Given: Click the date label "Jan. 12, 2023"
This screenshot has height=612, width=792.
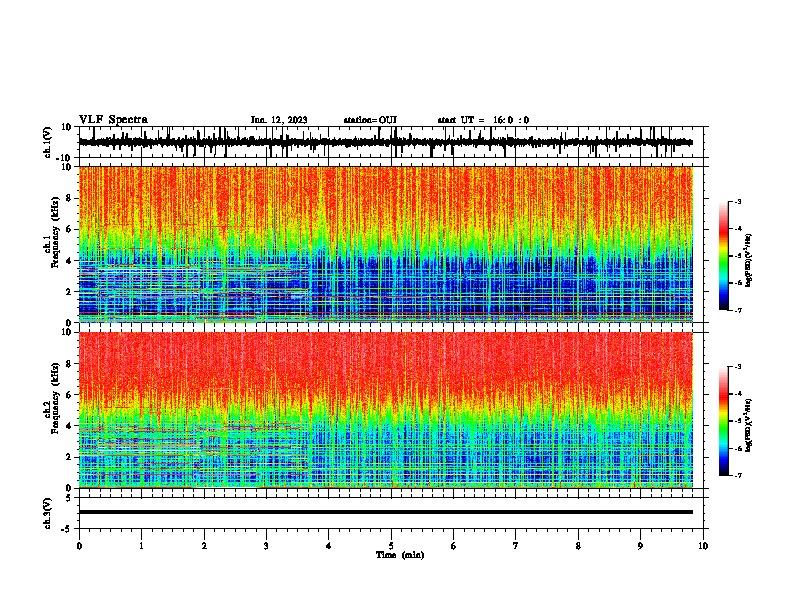Looking at the screenshot, I should (x=279, y=120).
